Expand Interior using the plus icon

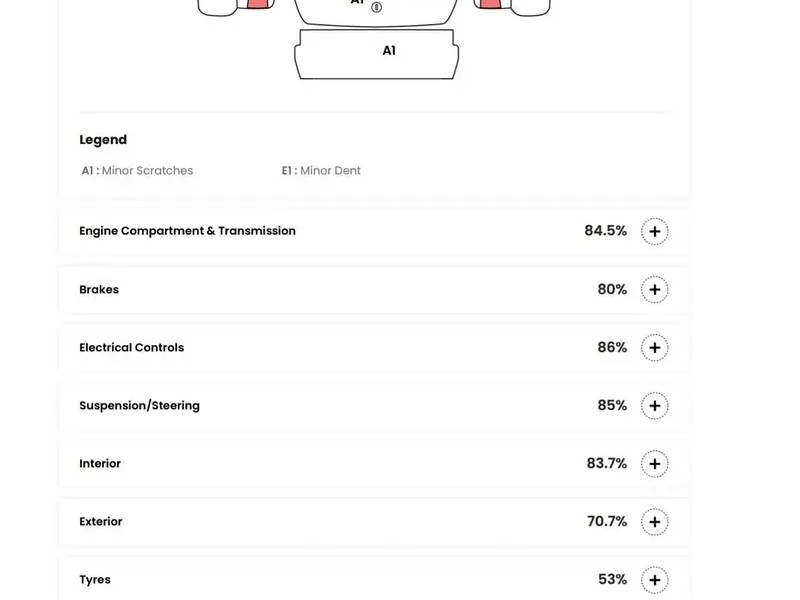[x=654, y=464]
